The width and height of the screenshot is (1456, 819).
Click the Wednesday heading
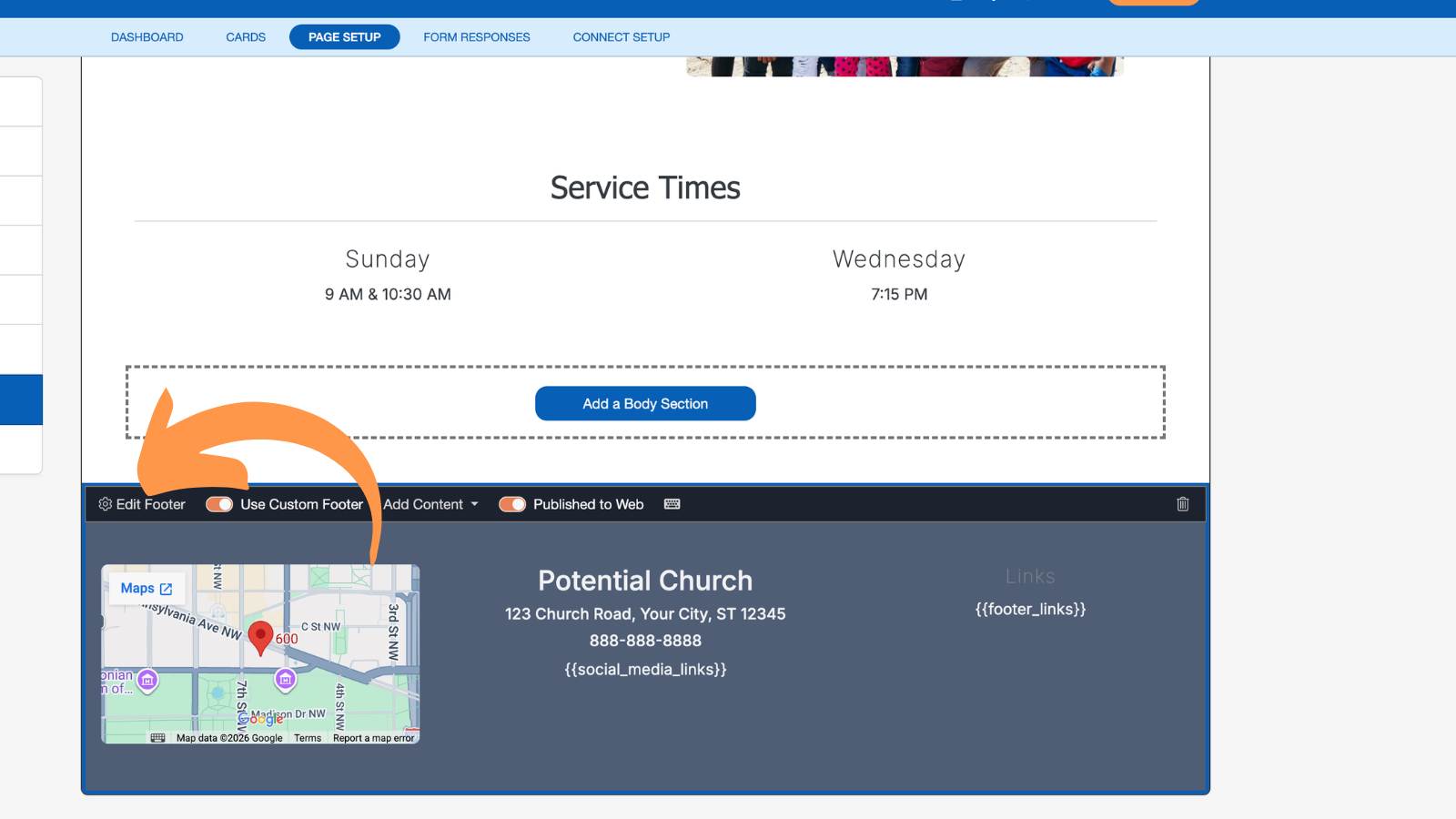point(899,259)
